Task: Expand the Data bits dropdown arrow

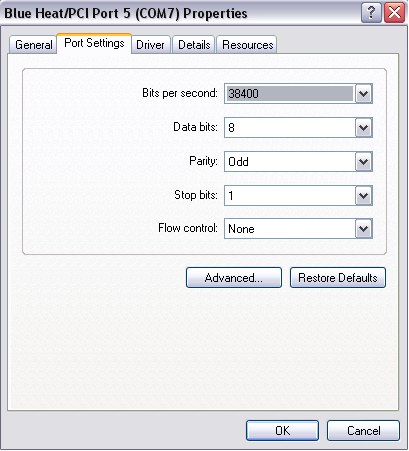Action: click(x=363, y=127)
